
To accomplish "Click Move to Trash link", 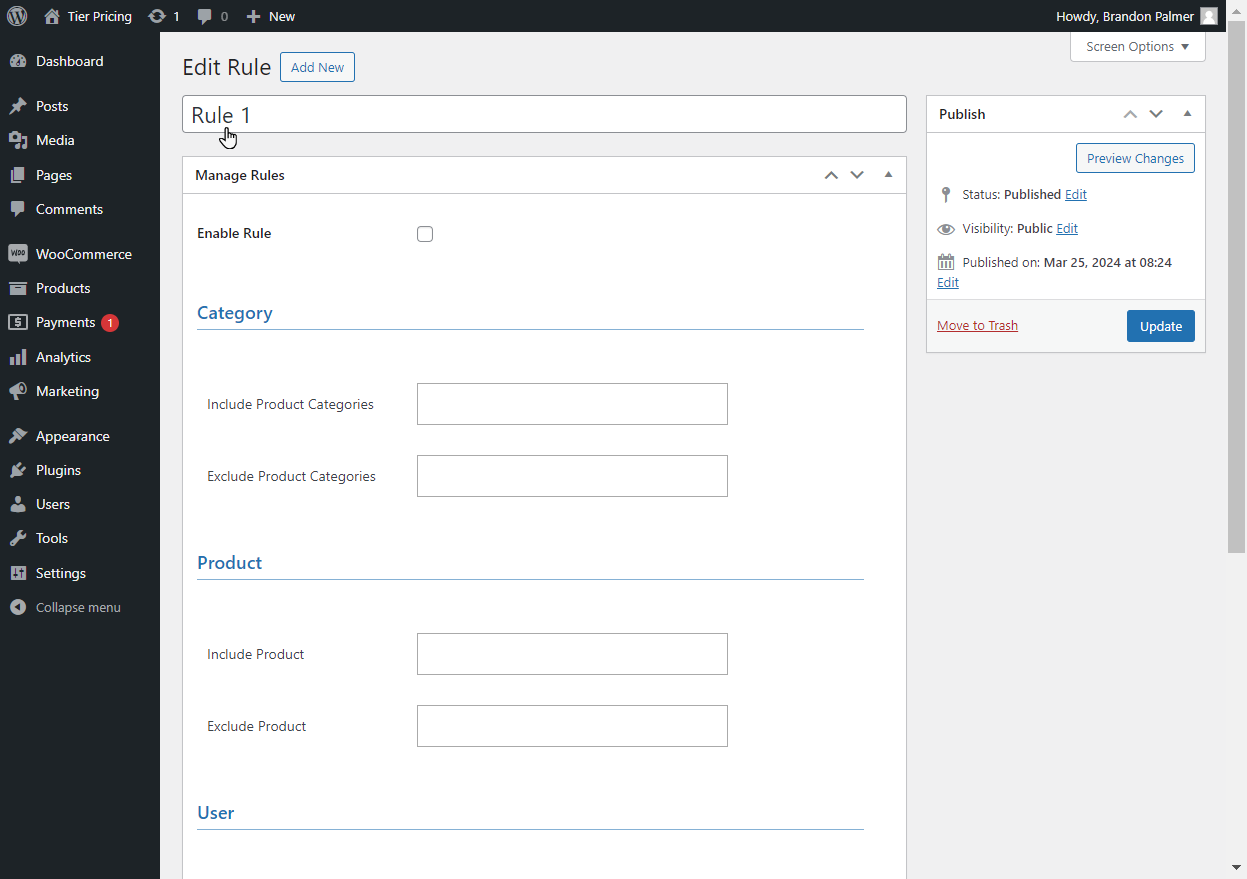I will (977, 325).
